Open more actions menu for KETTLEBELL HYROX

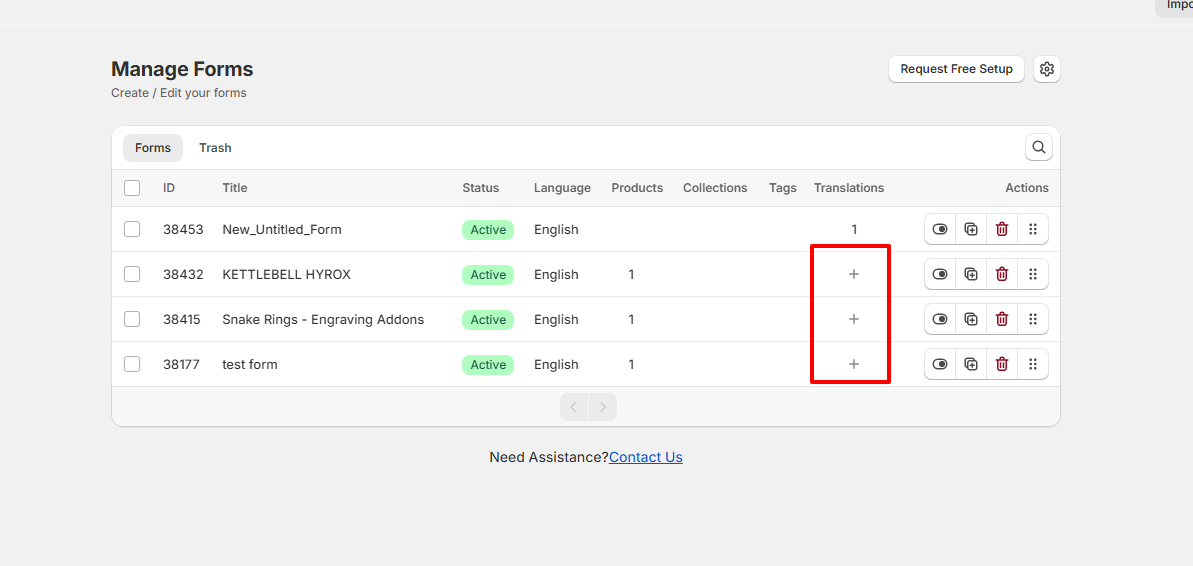click(x=1032, y=274)
